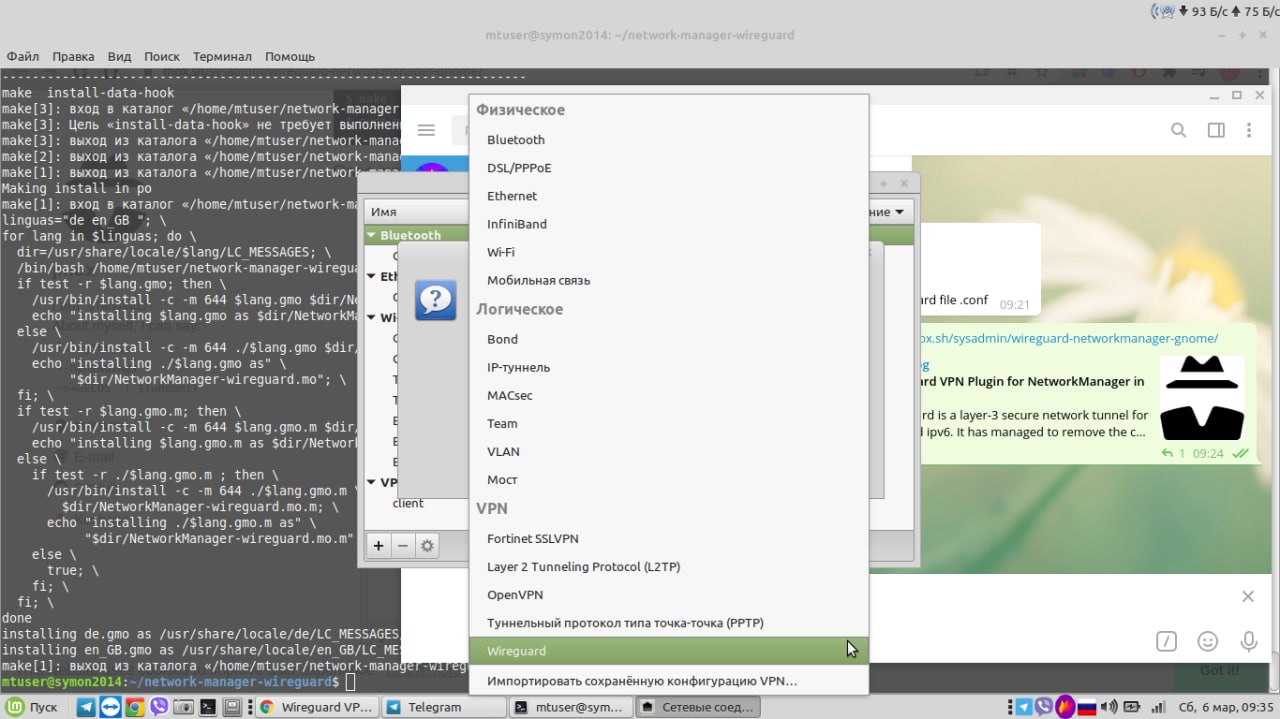Launch Chrome from panel launcher
This screenshot has height=719, width=1280.
coord(134,707)
